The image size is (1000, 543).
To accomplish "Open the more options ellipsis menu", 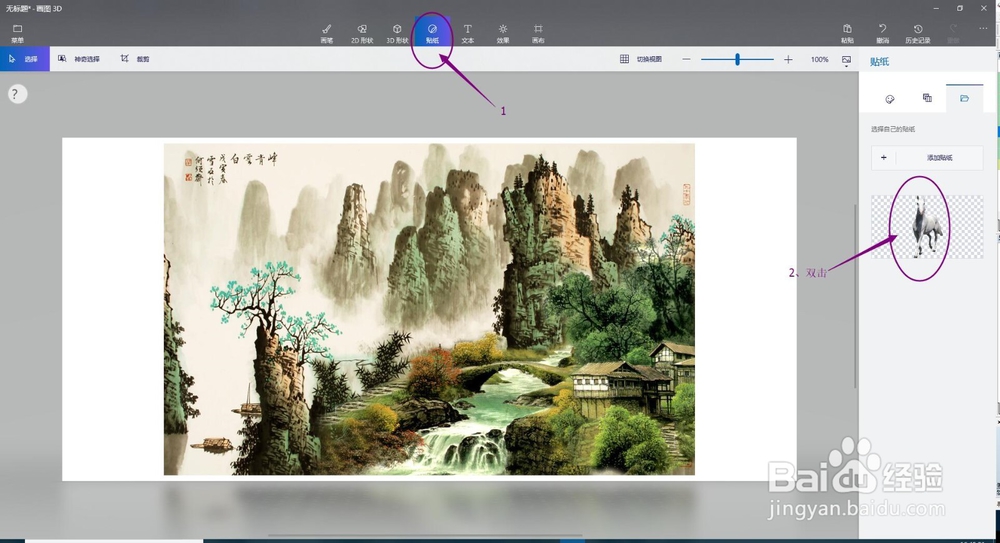I will (x=983, y=28).
